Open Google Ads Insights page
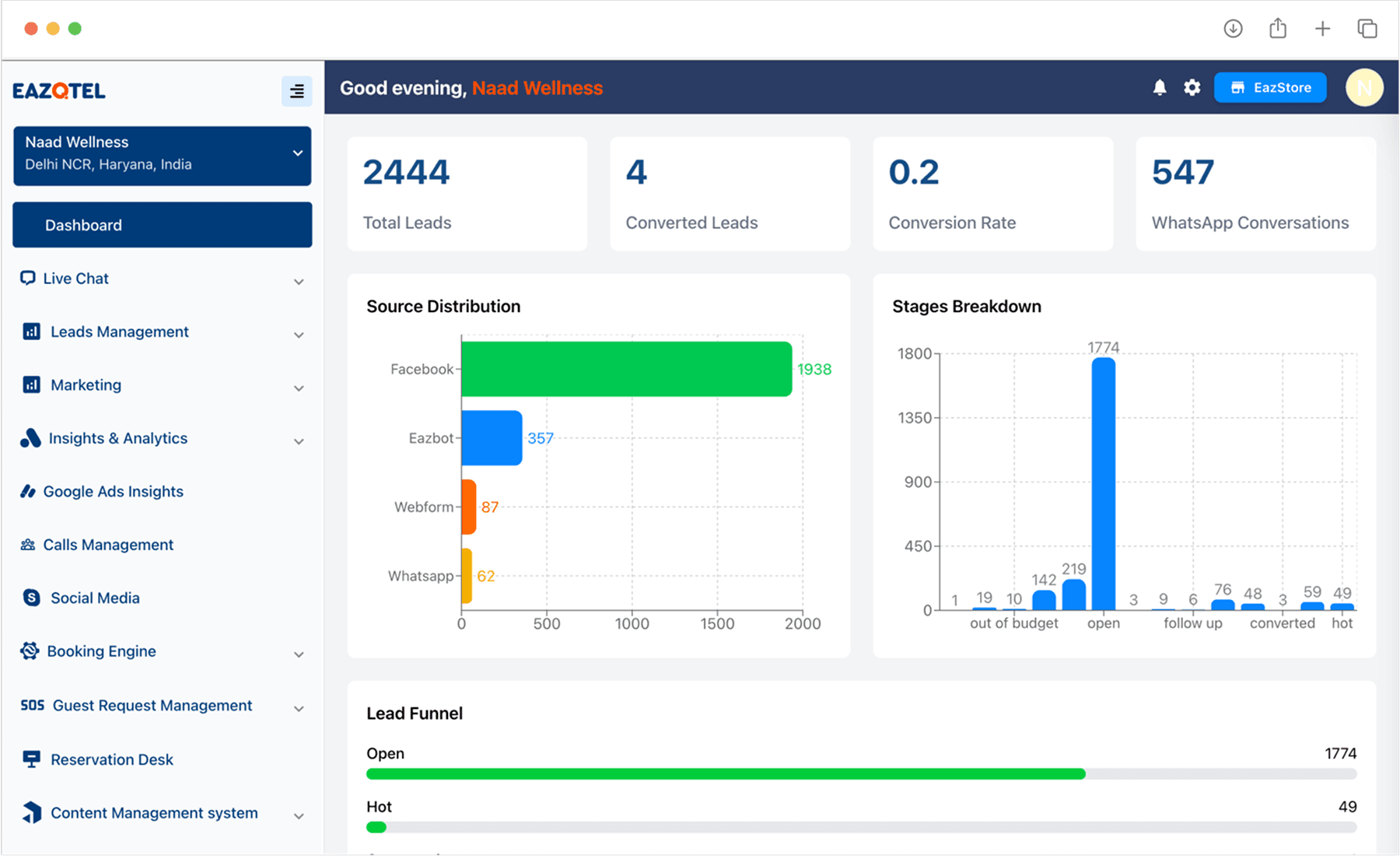 coord(113,492)
